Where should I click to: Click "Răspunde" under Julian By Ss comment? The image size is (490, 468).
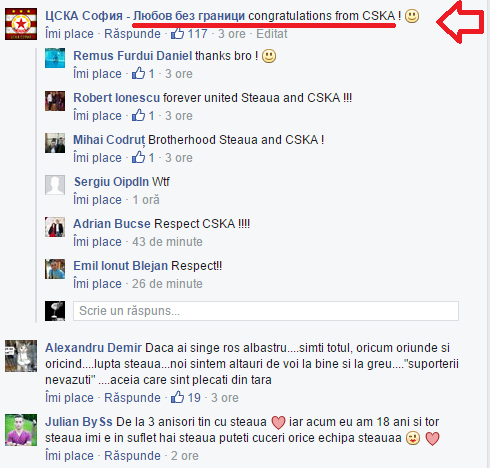(x=132, y=456)
